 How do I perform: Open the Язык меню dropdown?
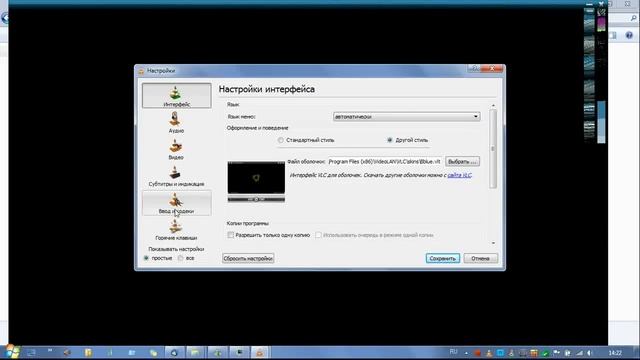click(407, 117)
